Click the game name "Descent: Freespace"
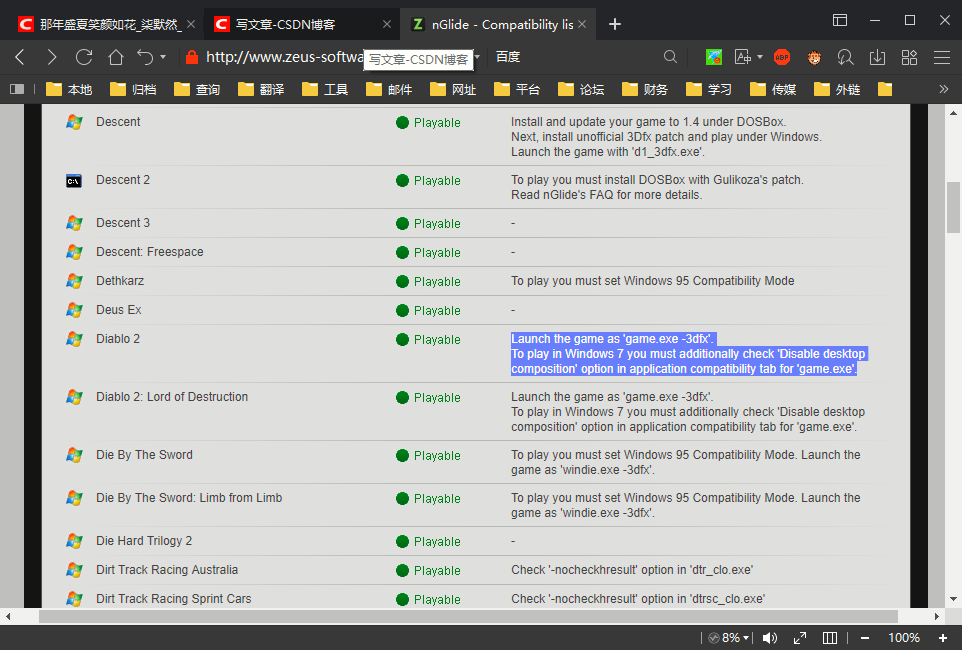 tap(150, 252)
